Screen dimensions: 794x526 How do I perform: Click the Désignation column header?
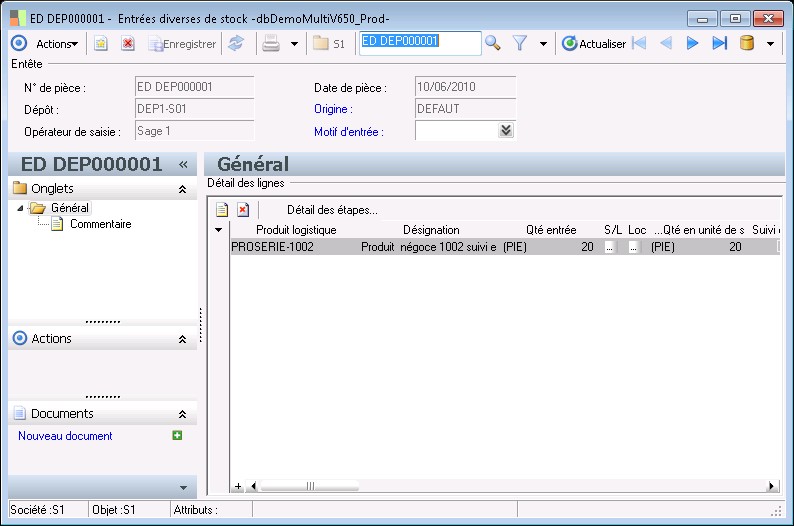pyautogui.click(x=431, y=230)
